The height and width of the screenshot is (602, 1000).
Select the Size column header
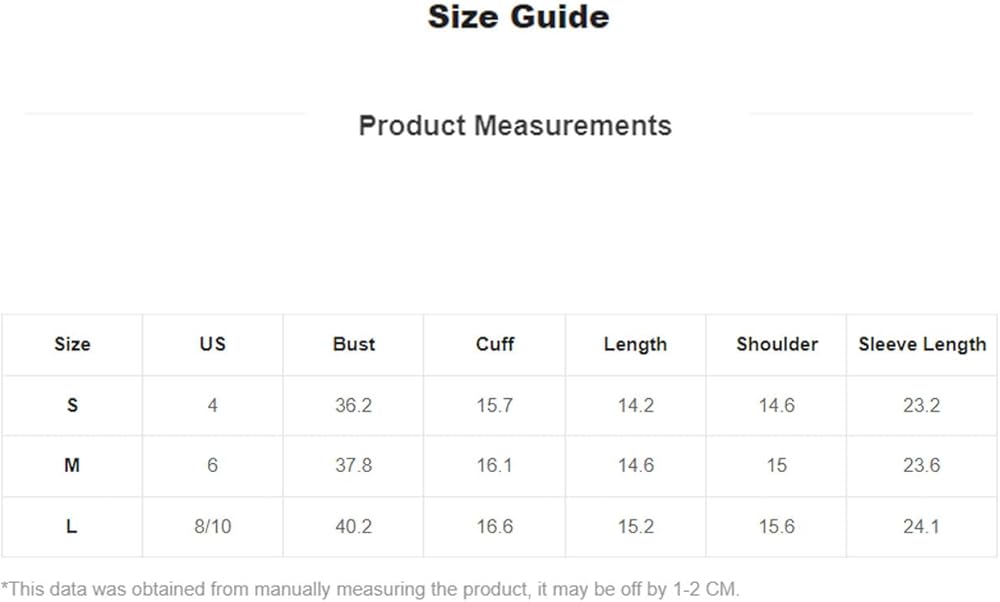click(x=72, y=344)
